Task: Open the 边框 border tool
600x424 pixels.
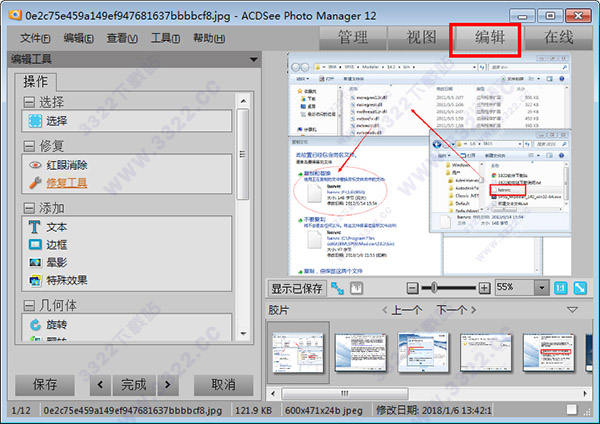Action: tap(48, 245)
